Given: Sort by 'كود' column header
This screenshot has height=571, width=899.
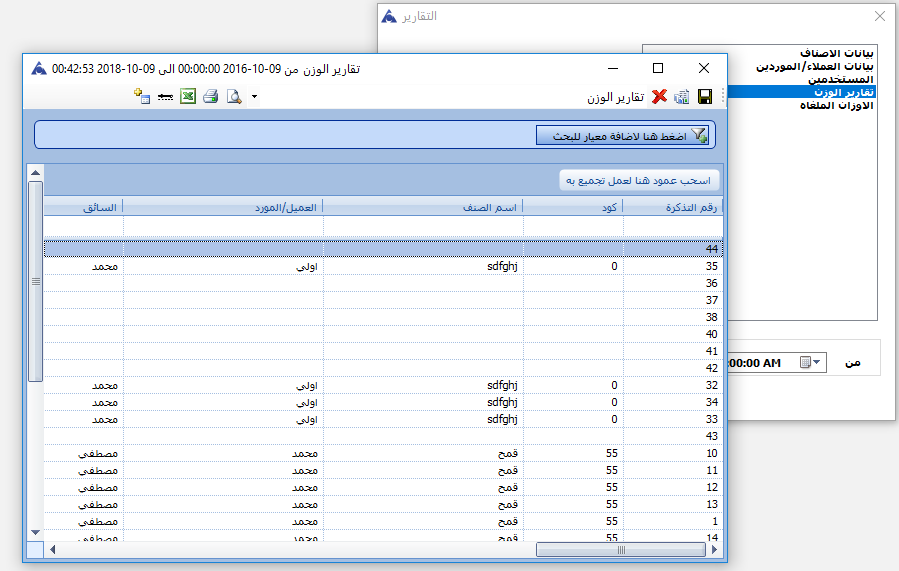Looking at the screenshot, I should click(573, 207).
